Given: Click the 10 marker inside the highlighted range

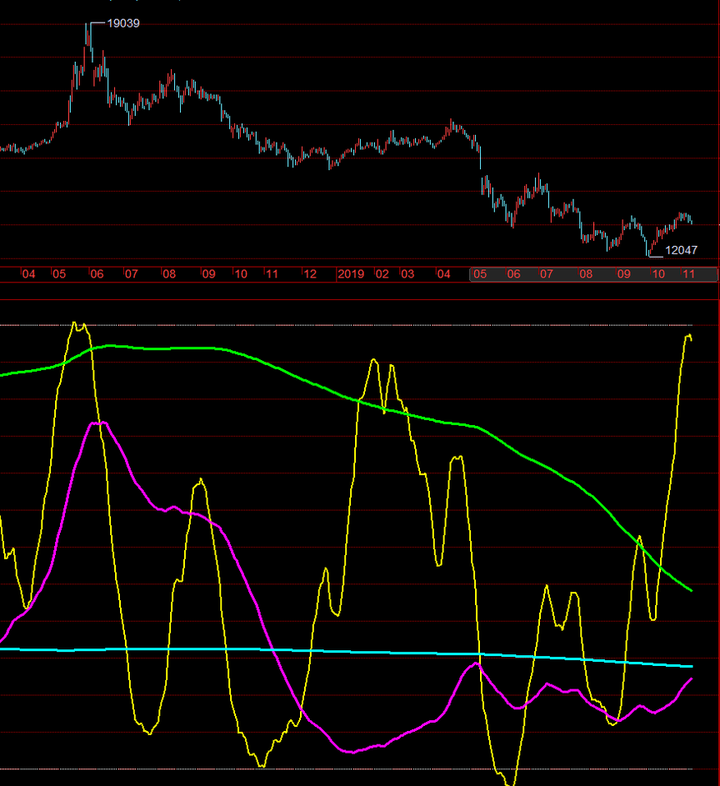Looking at the screenshot, I should pos(658,274).
